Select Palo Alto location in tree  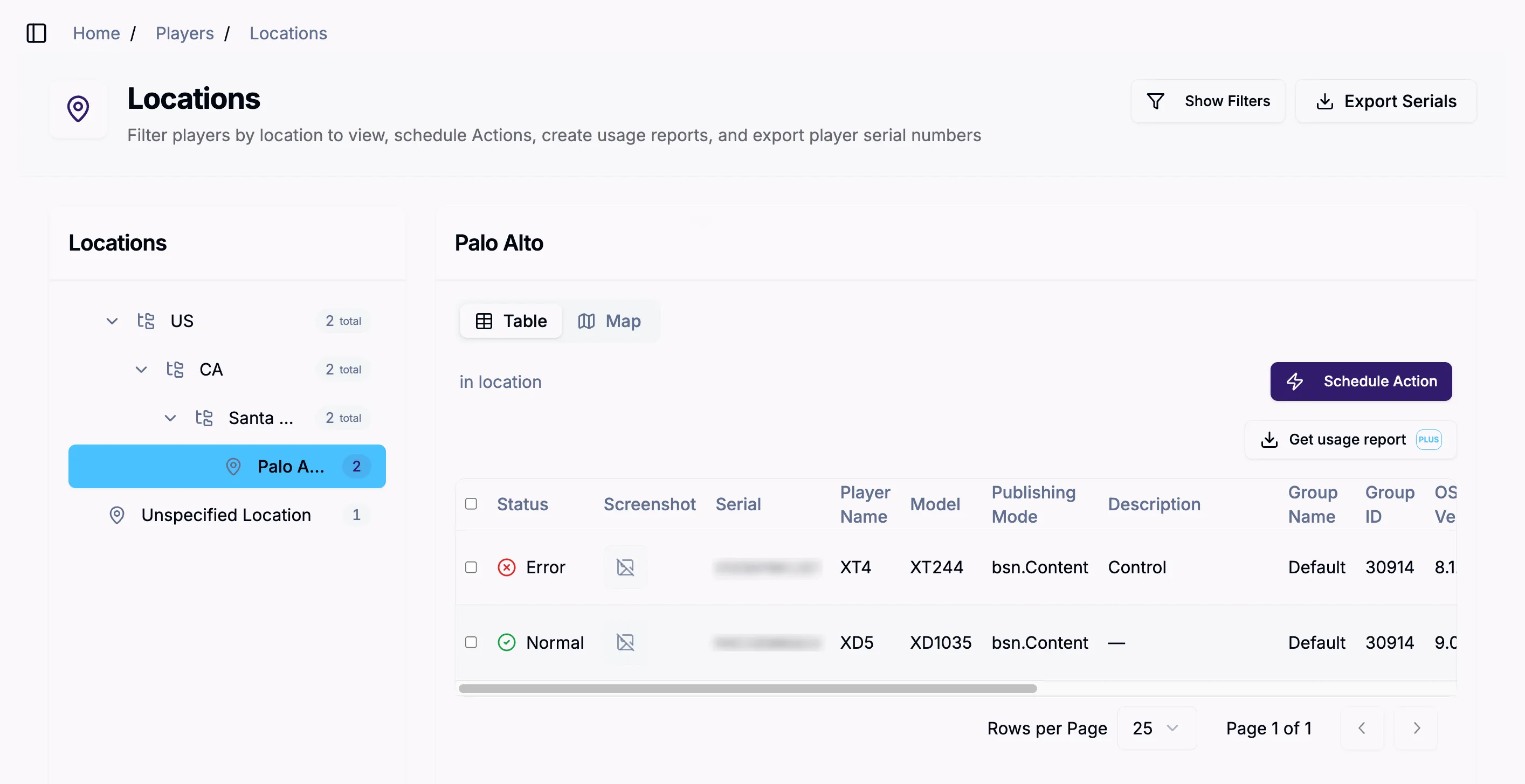(227, 466)
